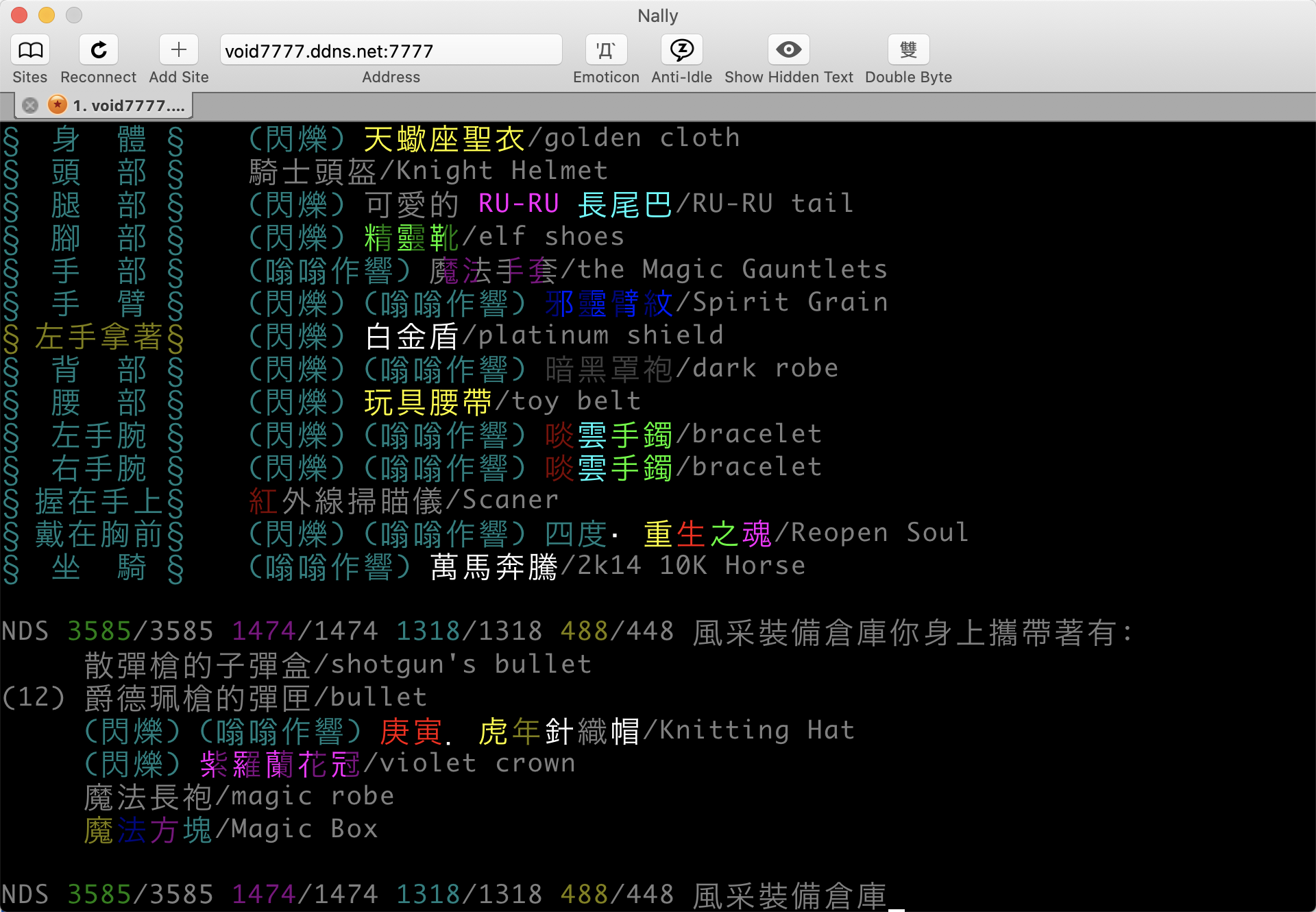Image resolution: width=1316 pixels, height=912 pixels.
Task: Click the address field showing void7777.ddns.net:7777
Action: click(391, 49)
